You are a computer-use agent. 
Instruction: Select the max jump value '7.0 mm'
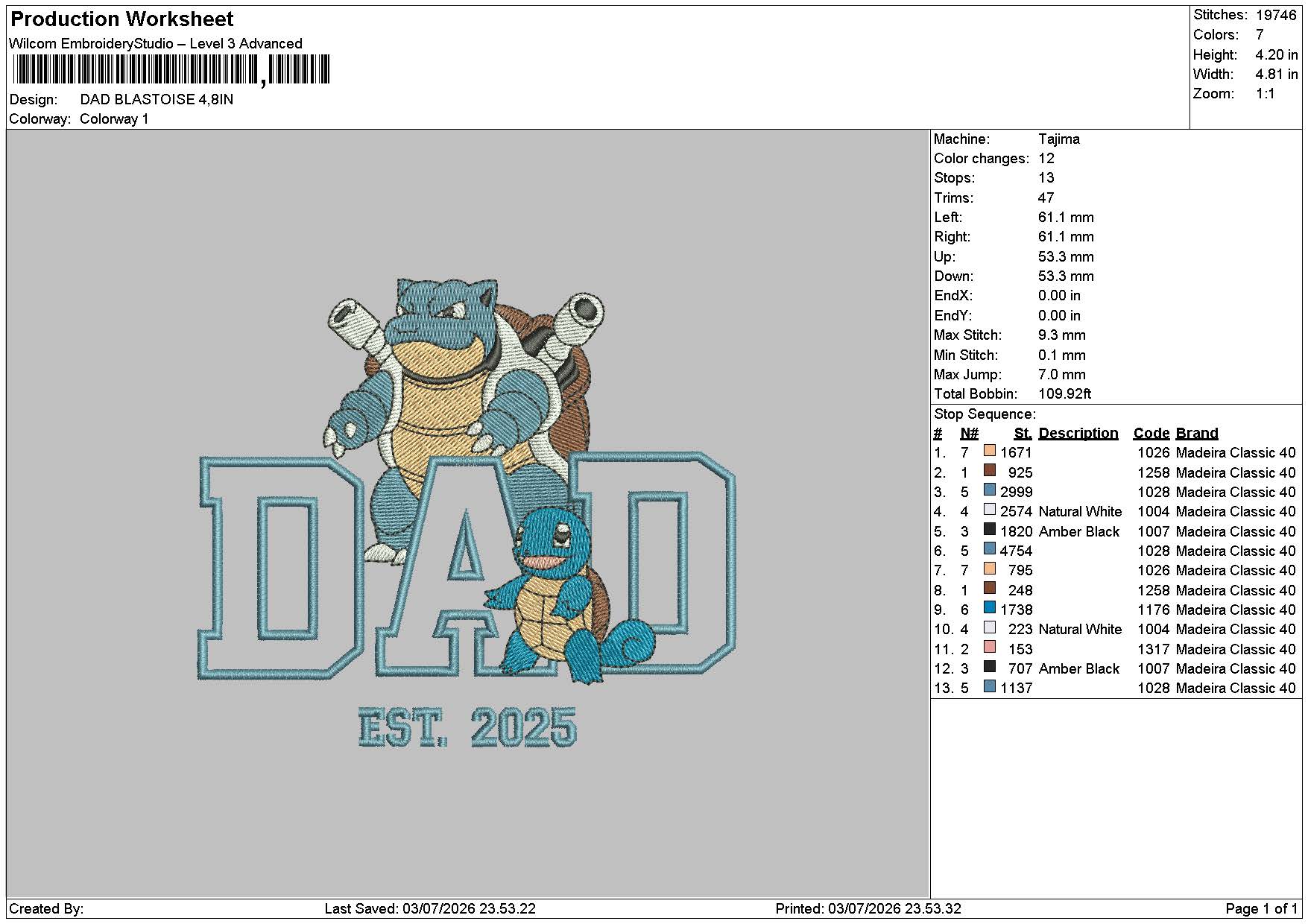click(1062, 375)
